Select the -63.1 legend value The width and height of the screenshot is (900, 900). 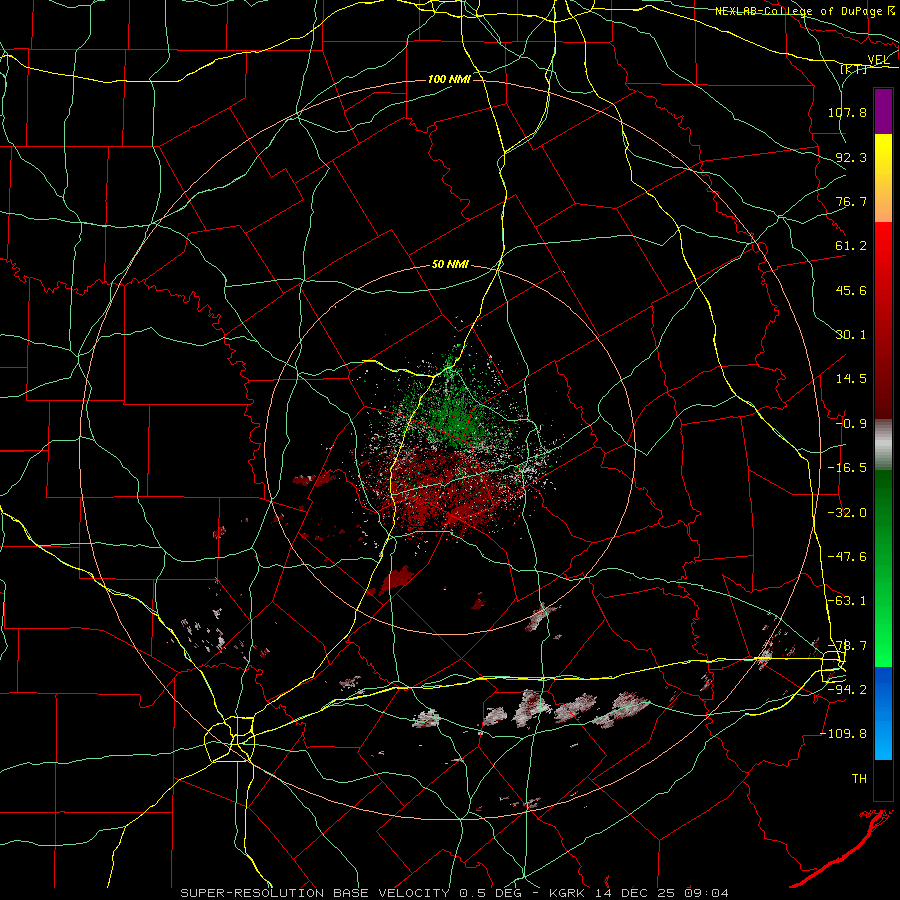click(847, 601)
